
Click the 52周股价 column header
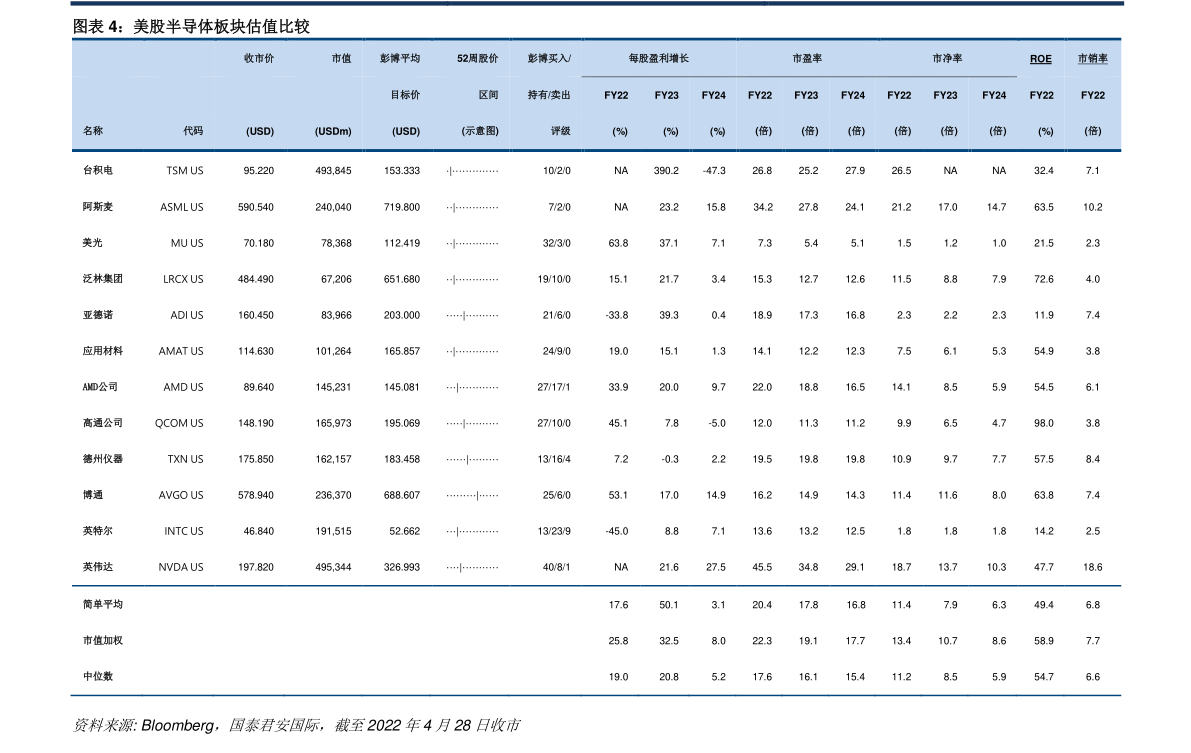(478, 59)
